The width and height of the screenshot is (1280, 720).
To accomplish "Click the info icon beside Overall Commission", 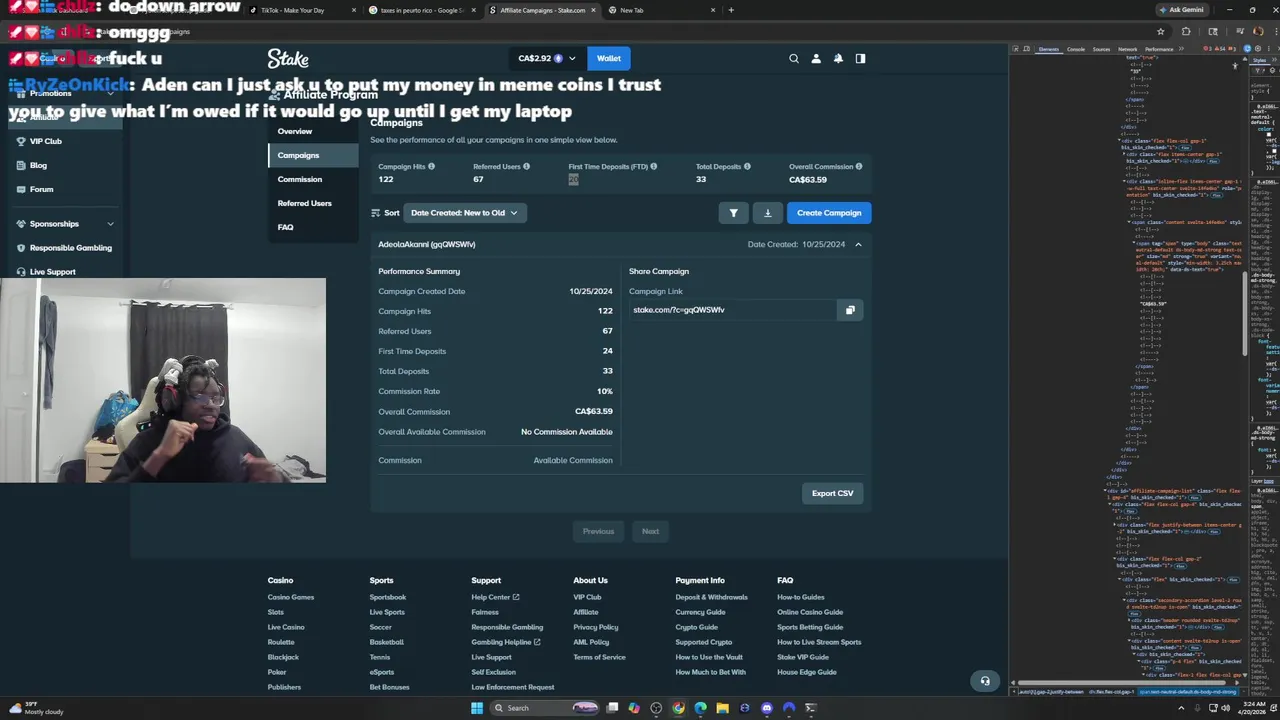I will pos(859,167).
